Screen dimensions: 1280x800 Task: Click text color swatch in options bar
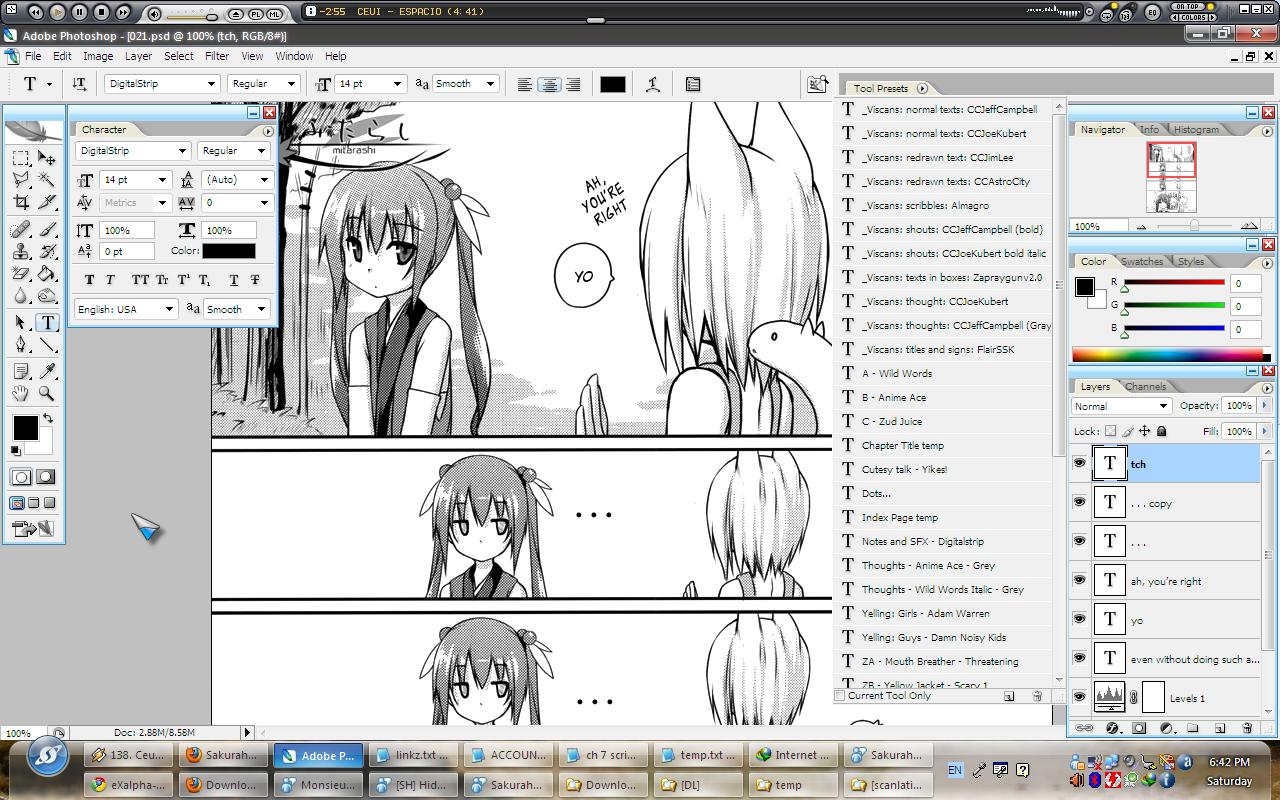click(613, 84)
